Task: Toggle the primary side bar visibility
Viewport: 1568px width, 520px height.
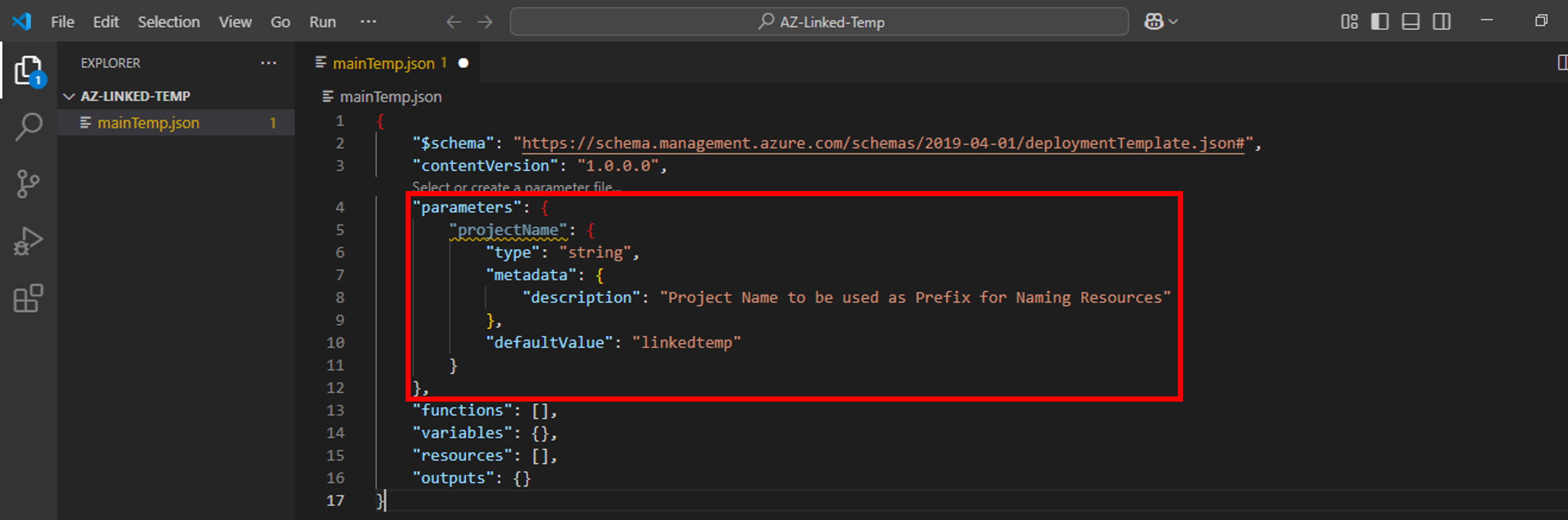Action: coord(1381,21)
